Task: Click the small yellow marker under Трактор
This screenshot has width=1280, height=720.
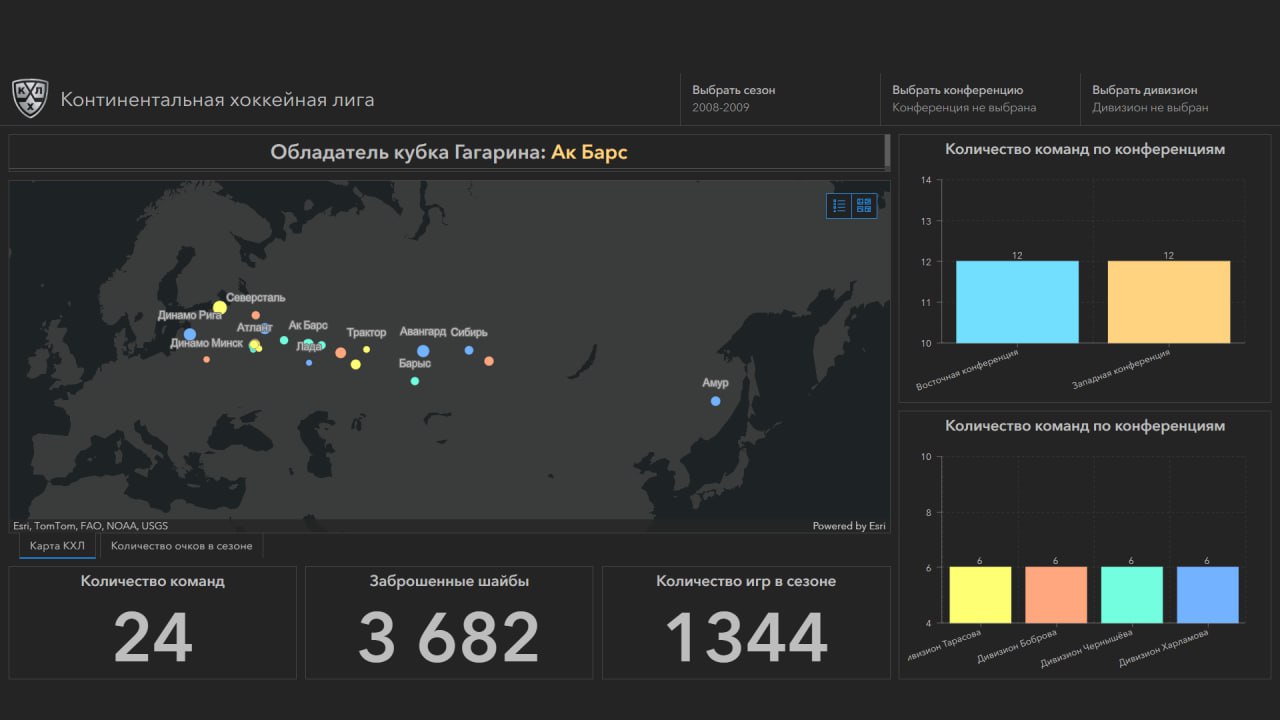Action: pos(367,349)
